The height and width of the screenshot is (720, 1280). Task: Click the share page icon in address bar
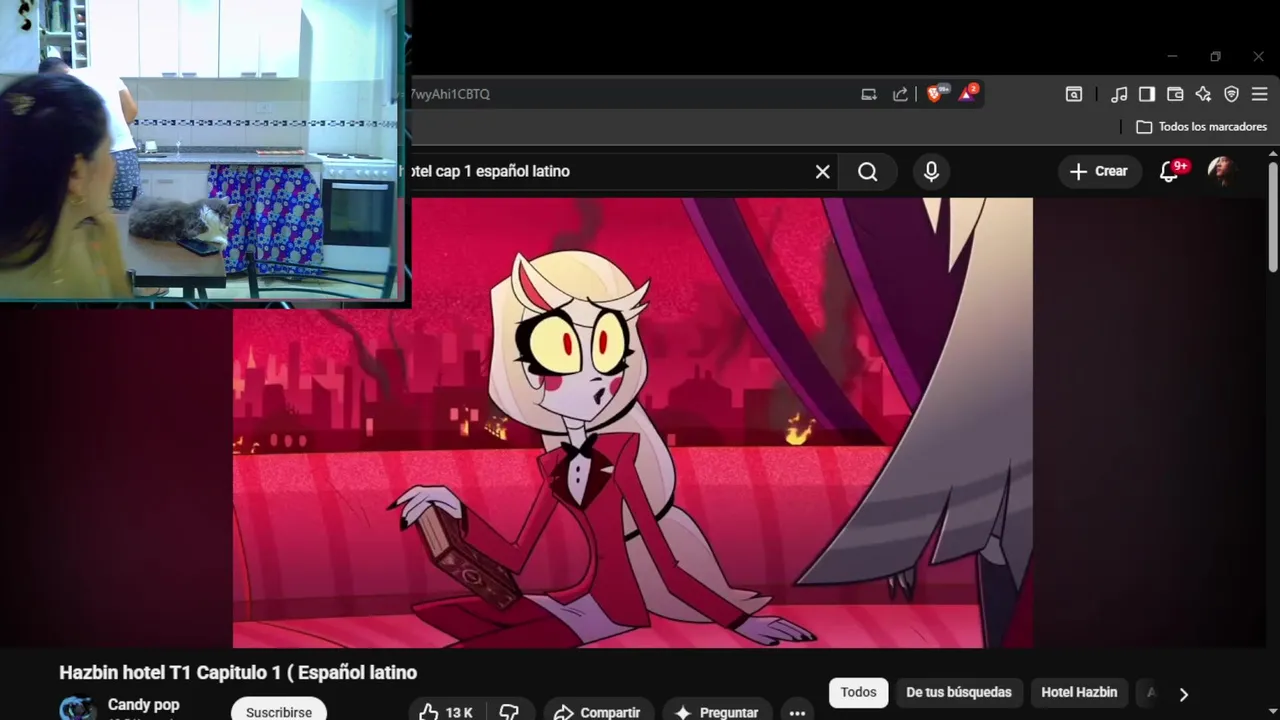point(900,94)
